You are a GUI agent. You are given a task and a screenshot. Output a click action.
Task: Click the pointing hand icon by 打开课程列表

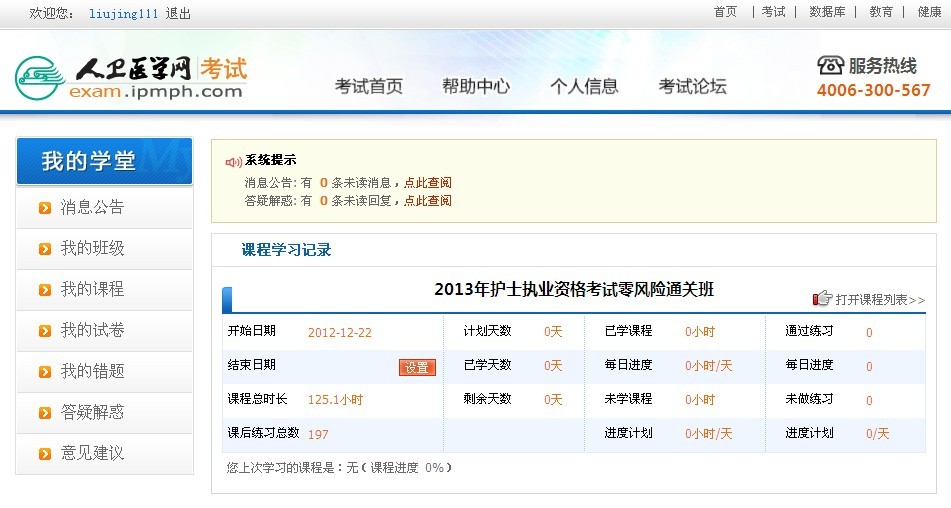[x=822, y=298]
